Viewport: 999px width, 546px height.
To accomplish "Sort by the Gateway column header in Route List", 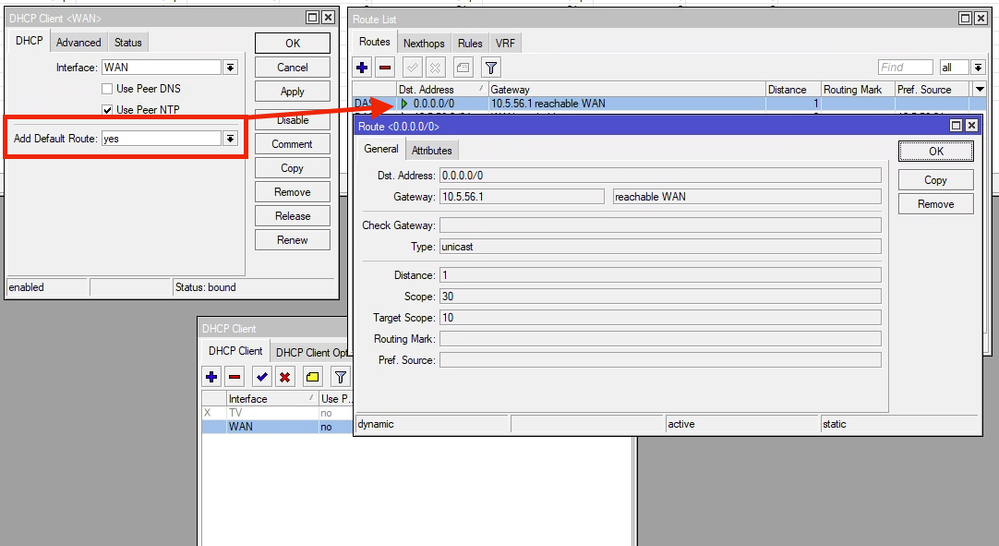I will point(626,89).
